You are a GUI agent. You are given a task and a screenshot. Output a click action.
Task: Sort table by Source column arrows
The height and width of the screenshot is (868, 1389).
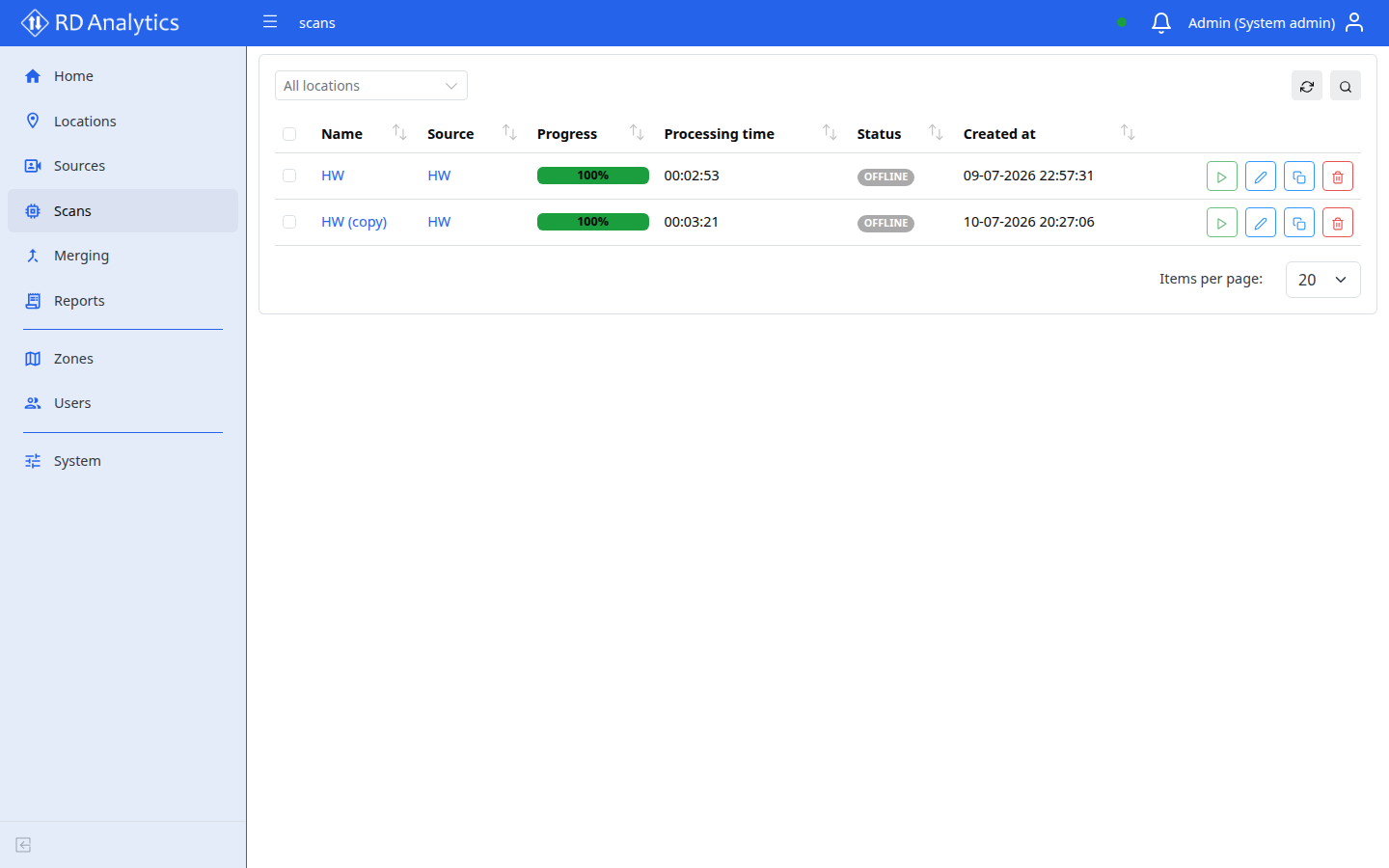tap(509, 132)
